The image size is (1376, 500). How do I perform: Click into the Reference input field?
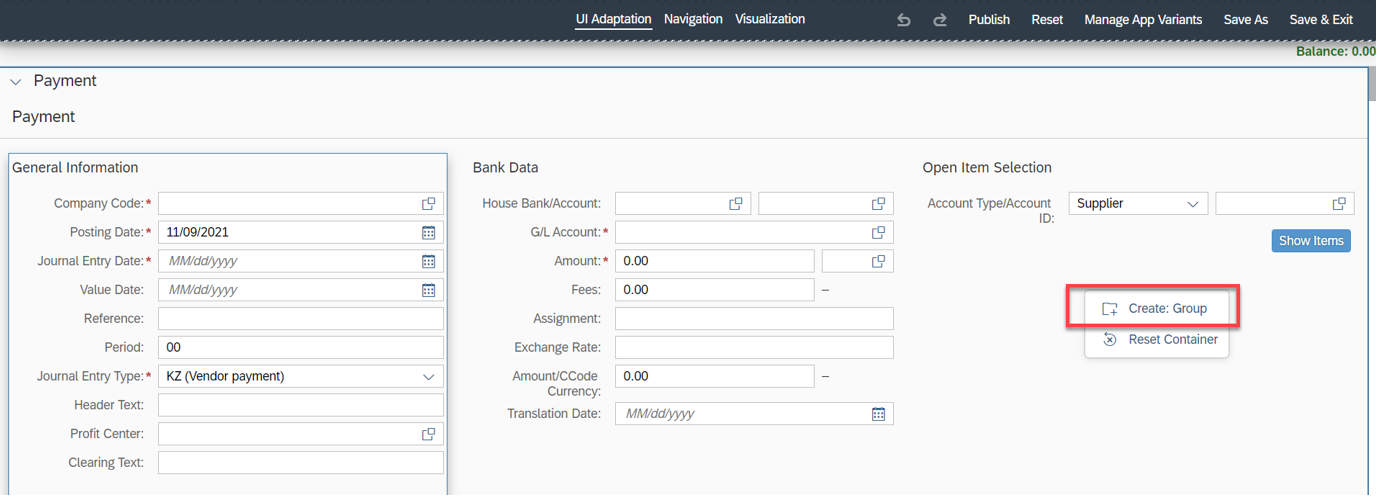click(300, 319)
